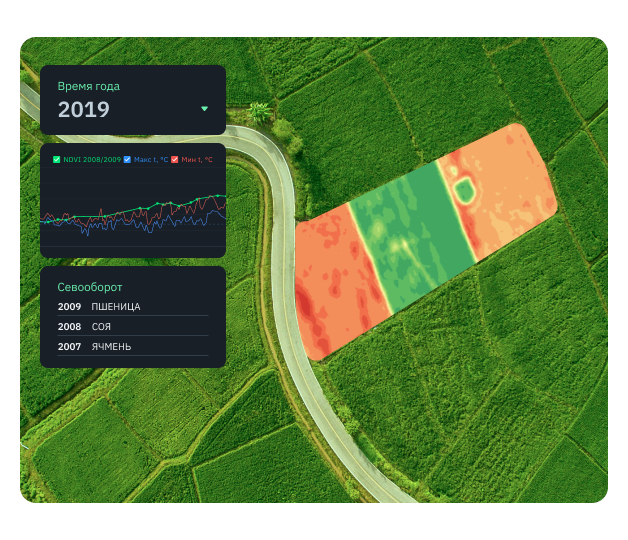
Task: Click the Макс t, °C legend text
Action: click(x=151, y=159)
